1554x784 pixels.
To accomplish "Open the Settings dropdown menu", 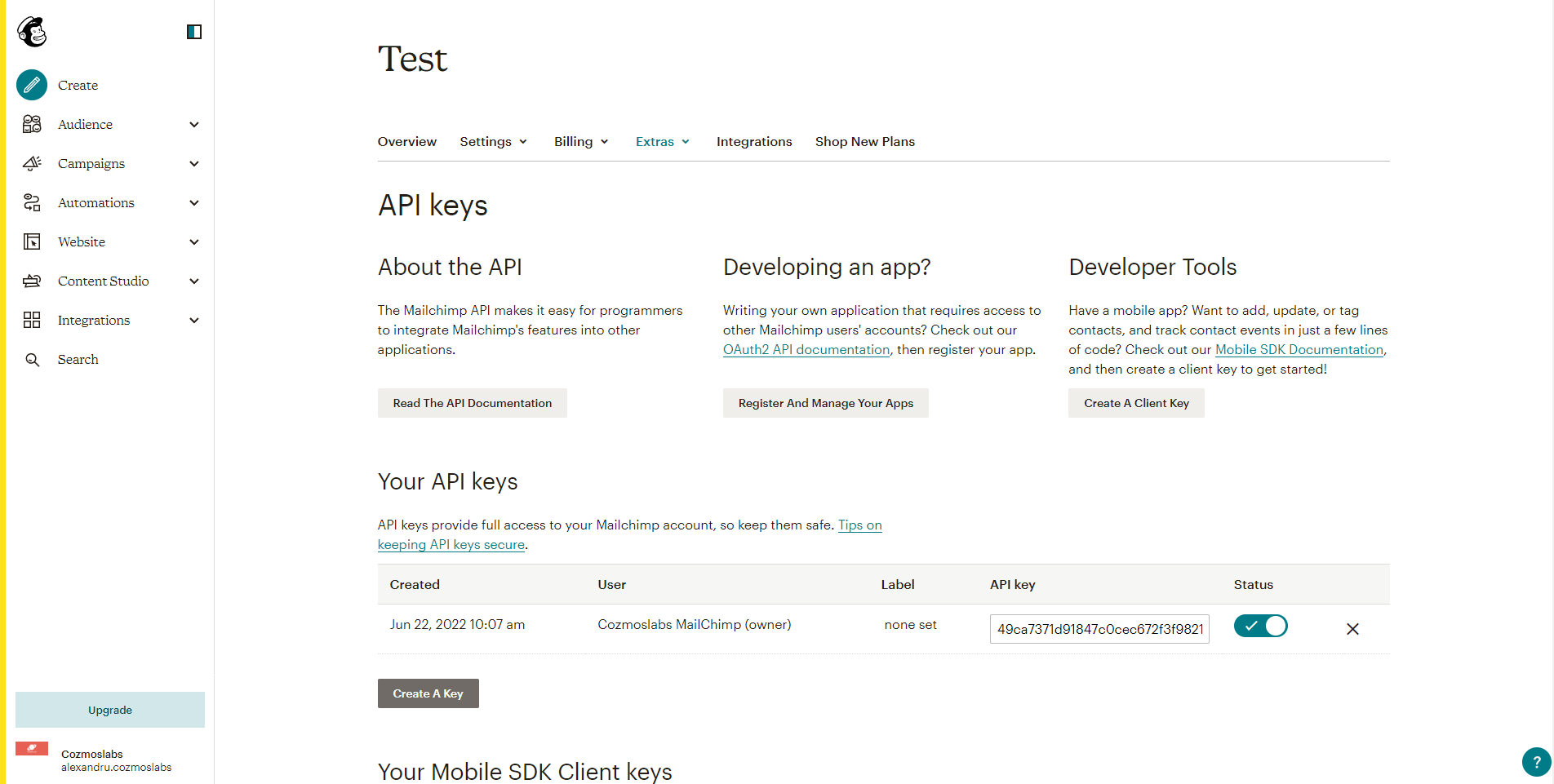I will (494, 142).
